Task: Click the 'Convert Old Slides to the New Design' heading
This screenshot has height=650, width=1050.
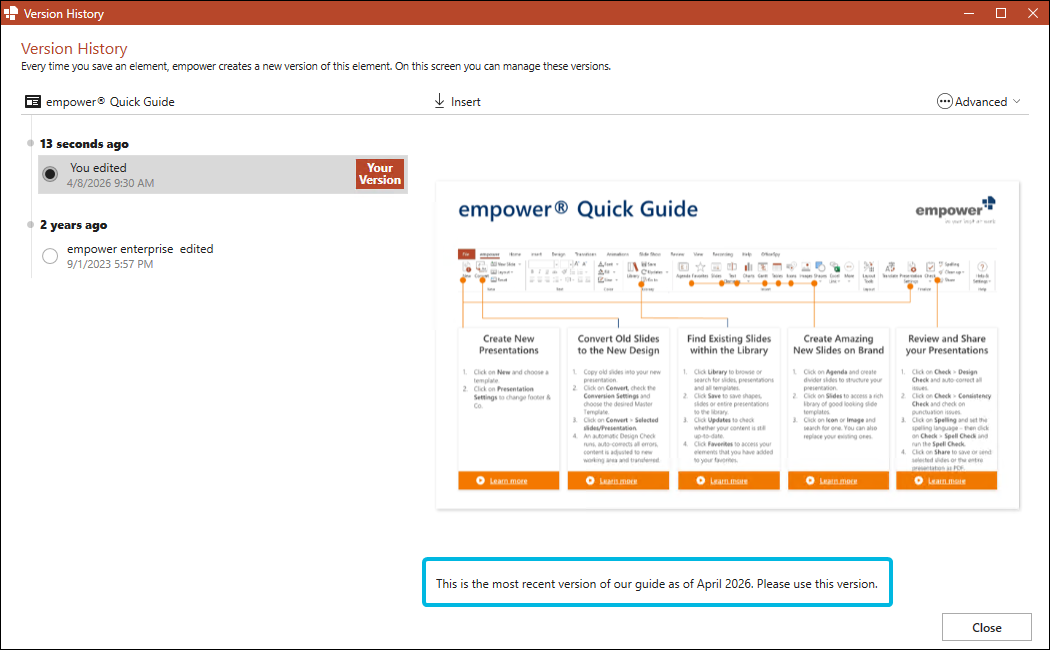Action: 618,344
